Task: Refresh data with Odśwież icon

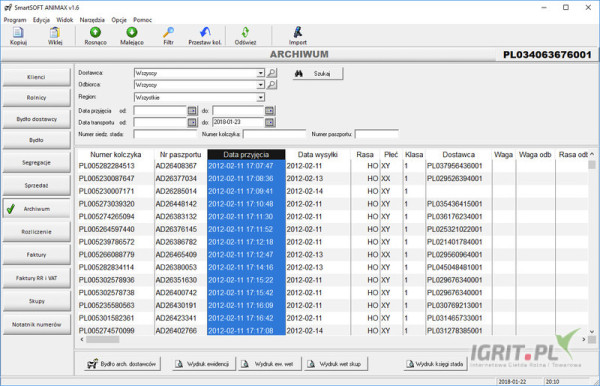Action: tap(245, 33)
